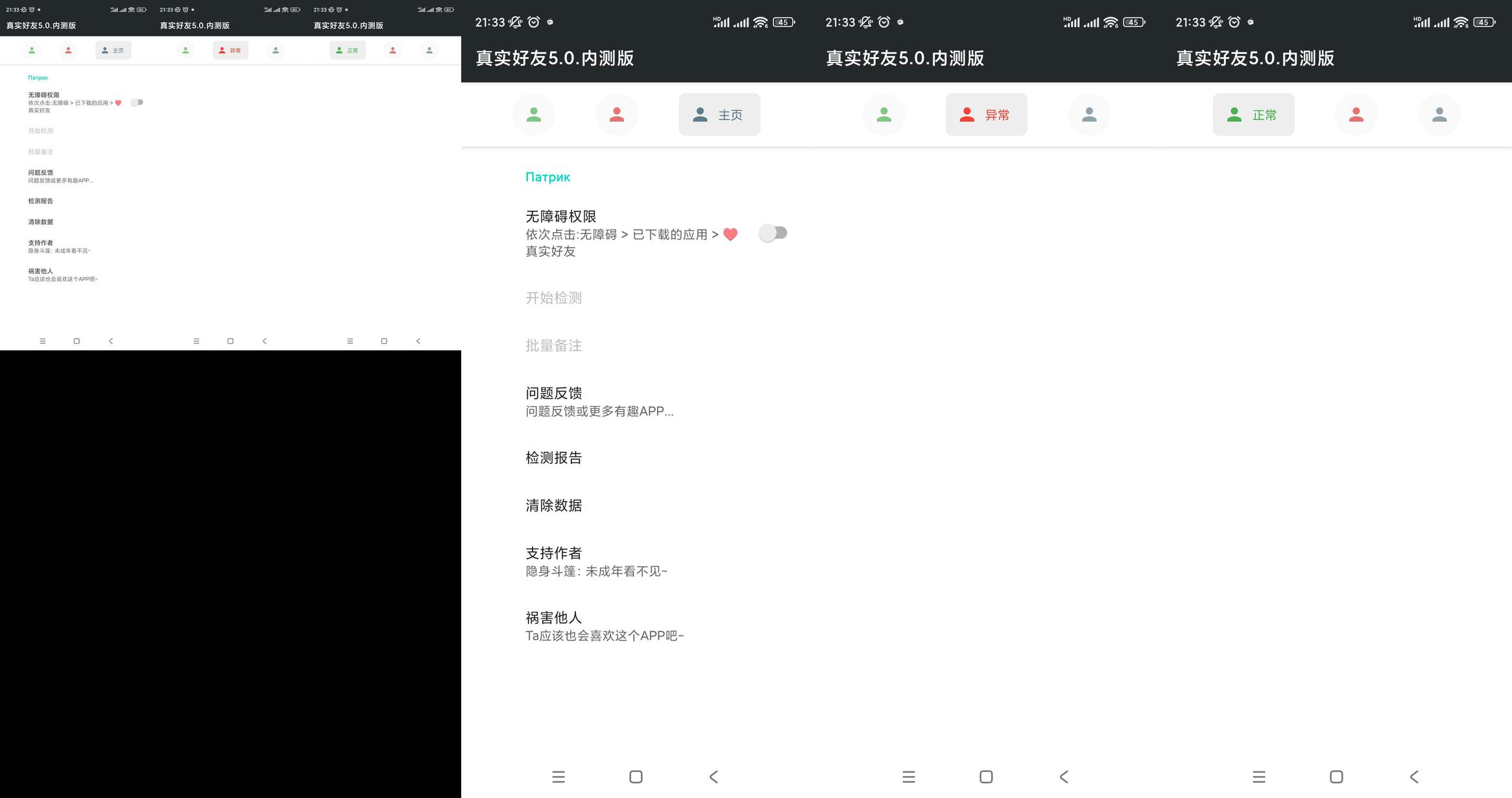Tap alarm clock icon on large 主页 screen
The height and width of the screenshot is (798, 1512).
tap(534, 22)
